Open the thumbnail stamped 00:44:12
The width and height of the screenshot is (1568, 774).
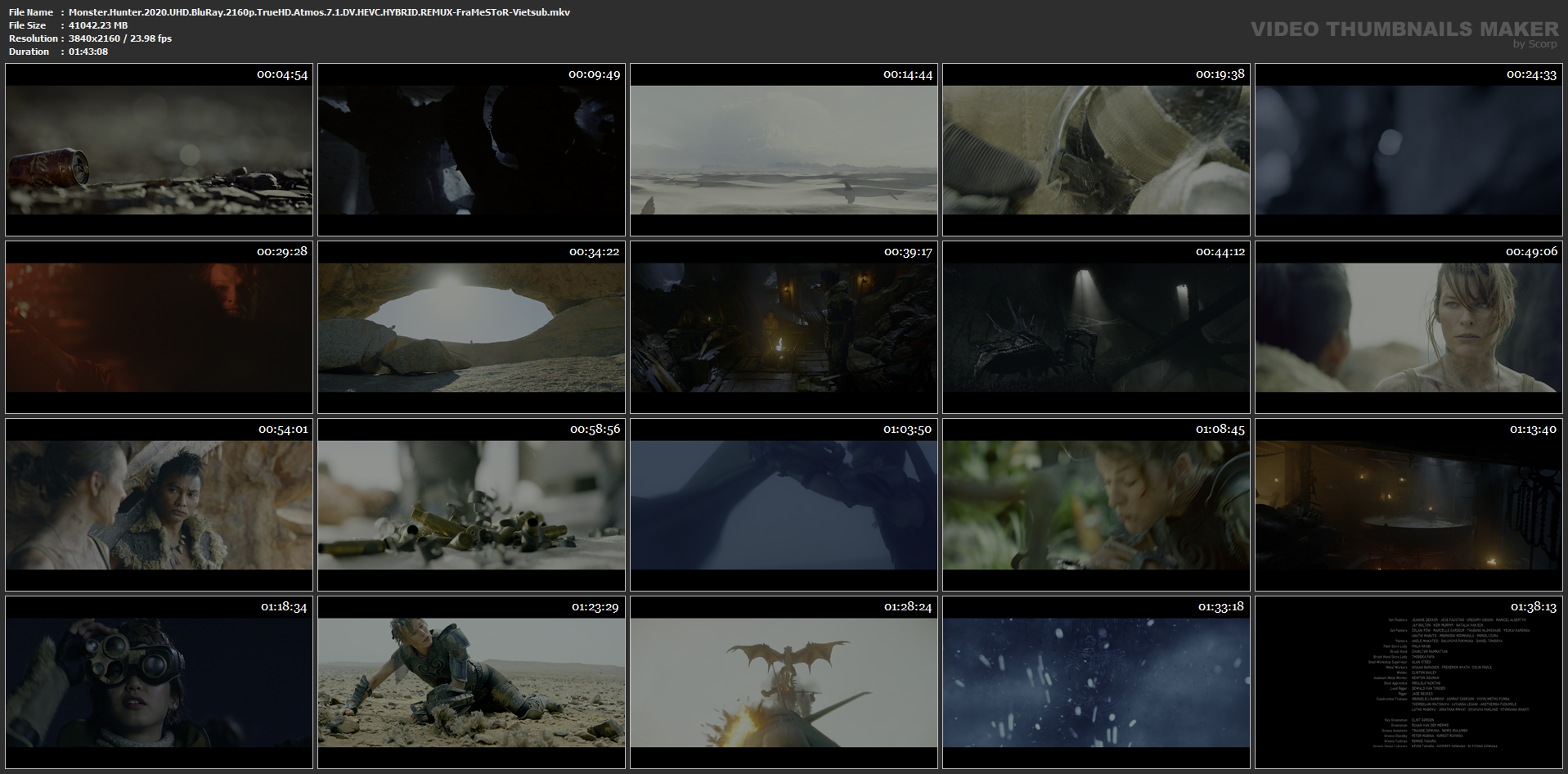(x=1096, y=327)
